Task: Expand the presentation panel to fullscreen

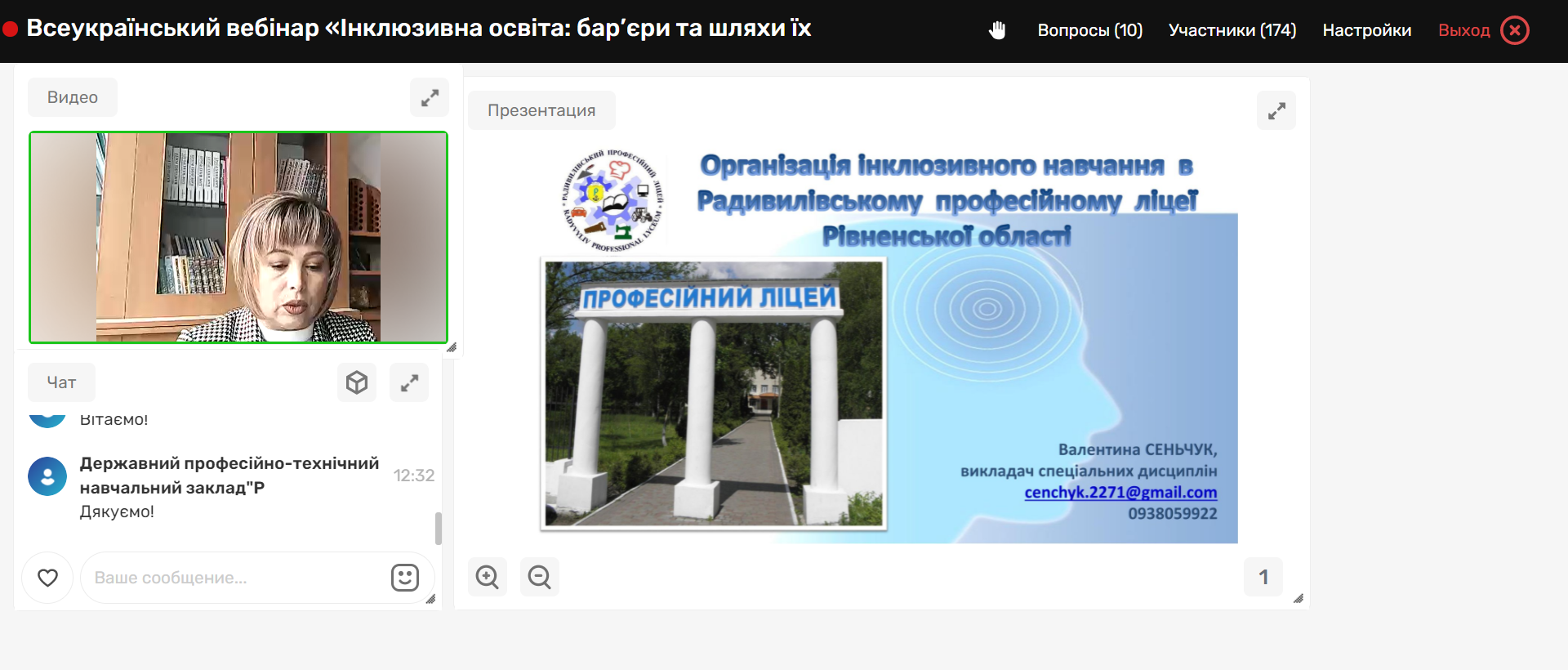Action: 1276,111
